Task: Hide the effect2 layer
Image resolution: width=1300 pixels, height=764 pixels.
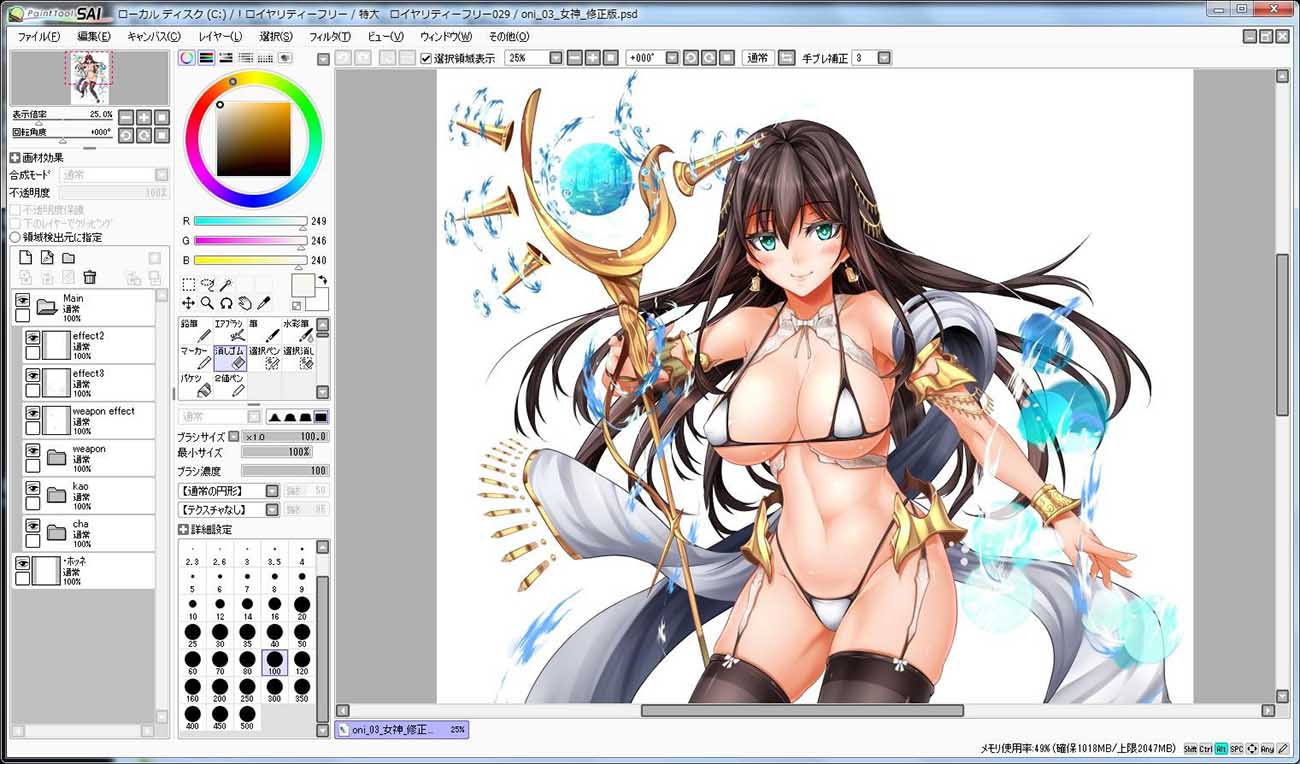Action: tap(32, 337)
